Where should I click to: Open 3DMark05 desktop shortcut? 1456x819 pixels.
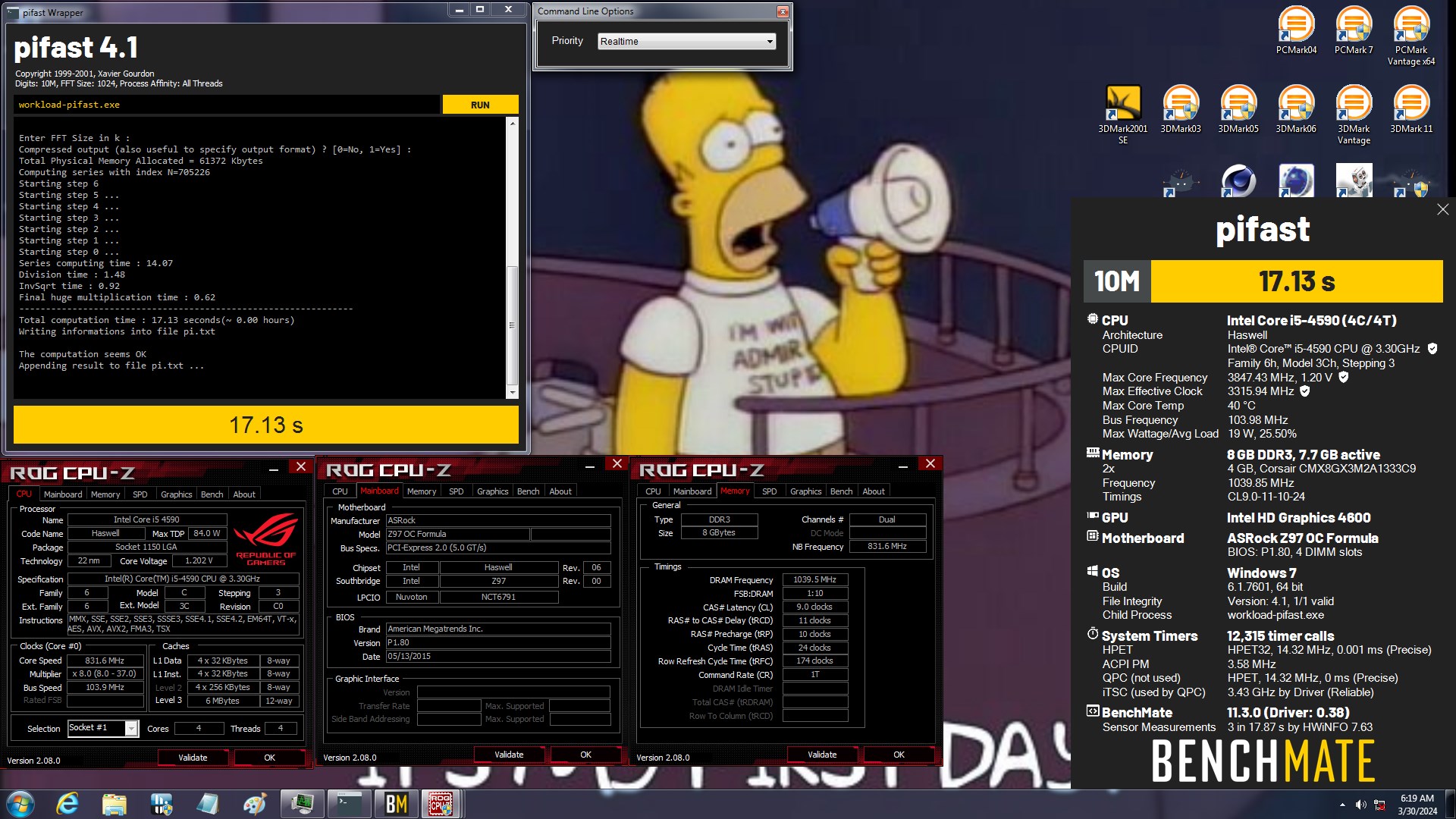(1238, 109)
